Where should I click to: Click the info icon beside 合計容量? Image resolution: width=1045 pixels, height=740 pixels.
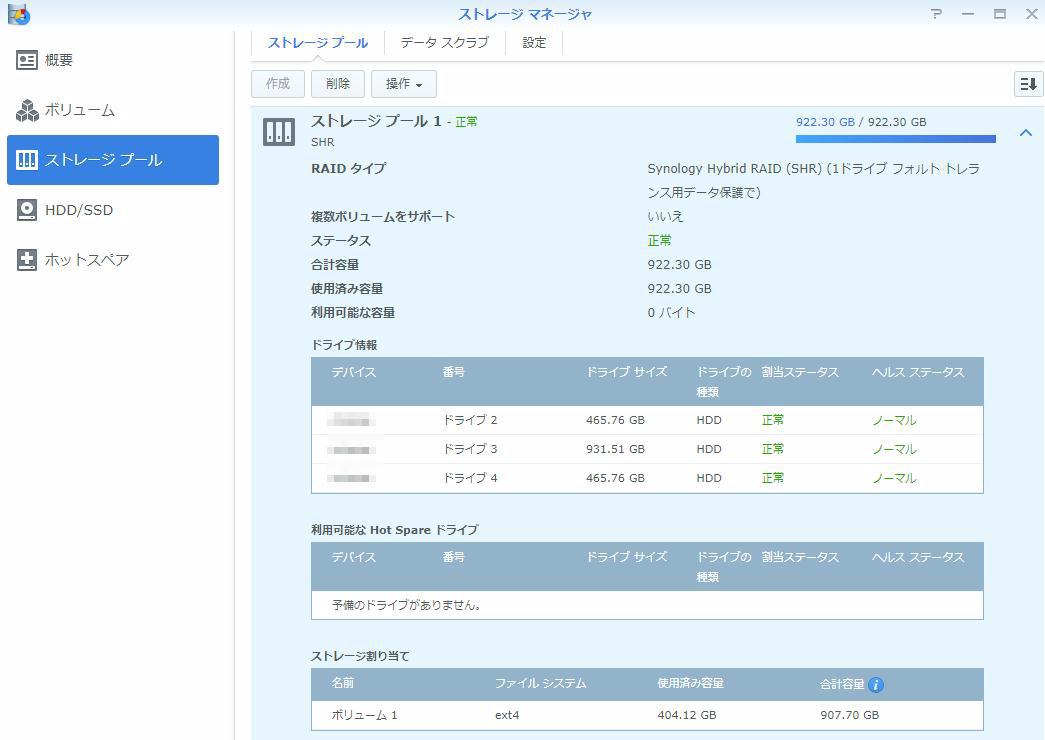click(x=876, y=685)
